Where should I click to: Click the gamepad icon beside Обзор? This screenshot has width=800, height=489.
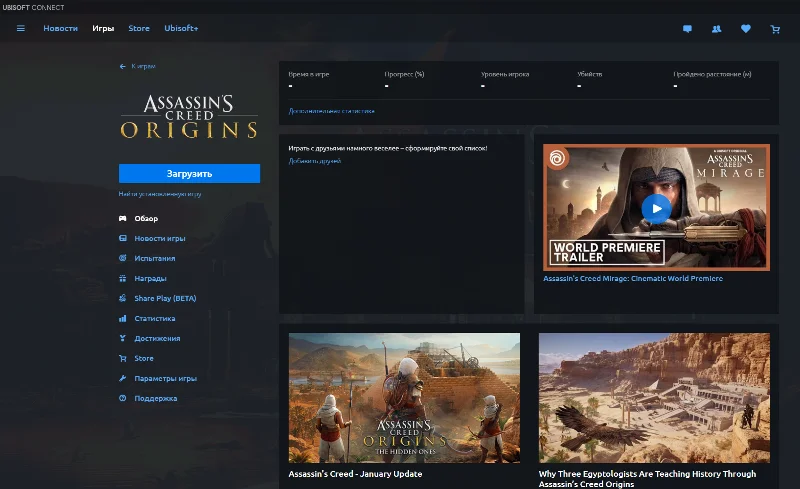click(x=123, y=218)
